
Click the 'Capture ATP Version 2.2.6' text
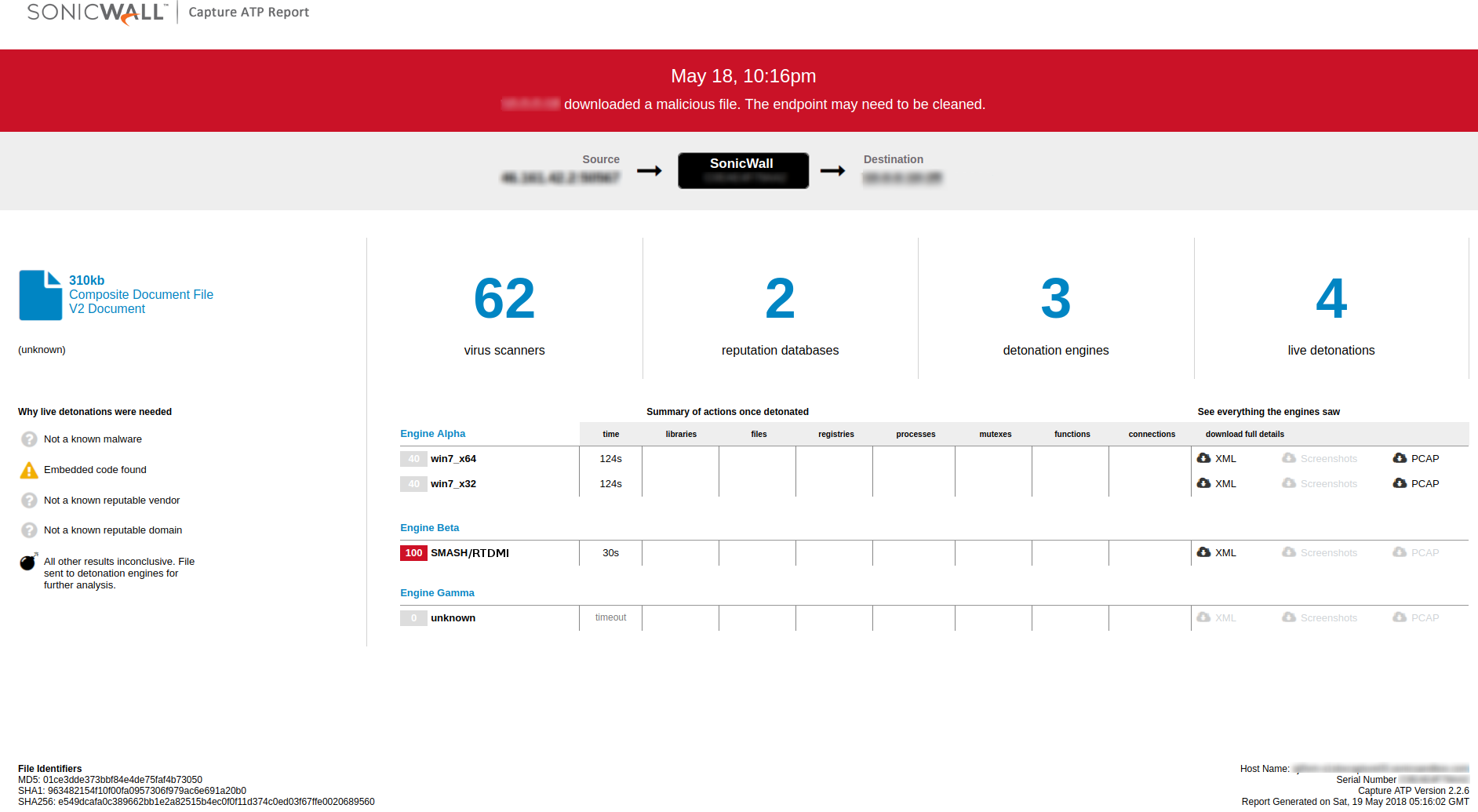1414,791
